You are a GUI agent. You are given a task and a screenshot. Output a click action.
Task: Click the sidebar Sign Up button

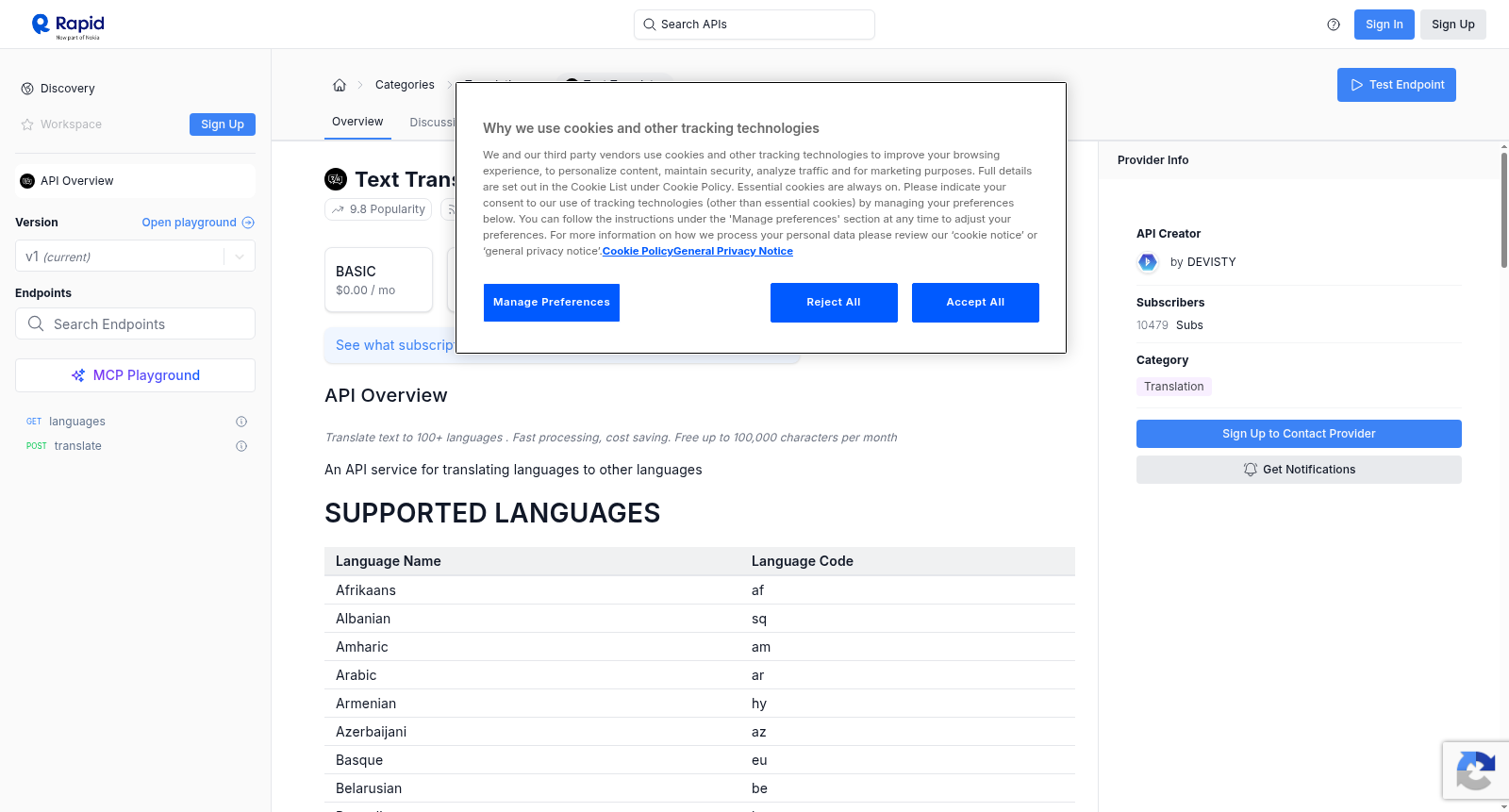[223, 124]
